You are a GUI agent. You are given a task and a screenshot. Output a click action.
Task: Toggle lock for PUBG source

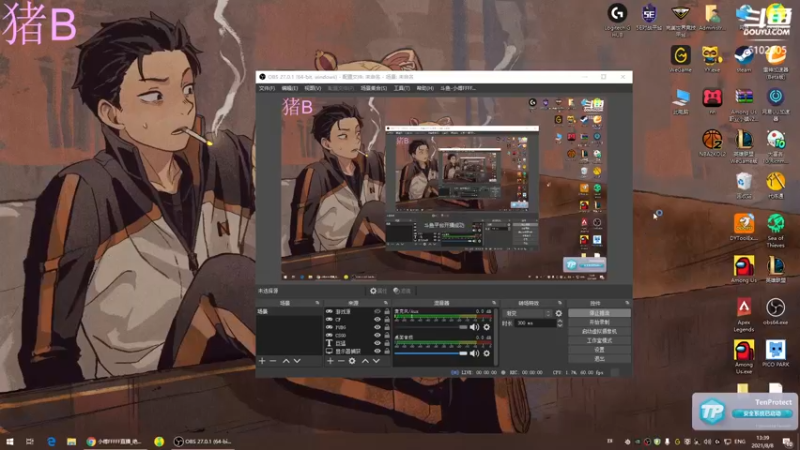[387, 327]
